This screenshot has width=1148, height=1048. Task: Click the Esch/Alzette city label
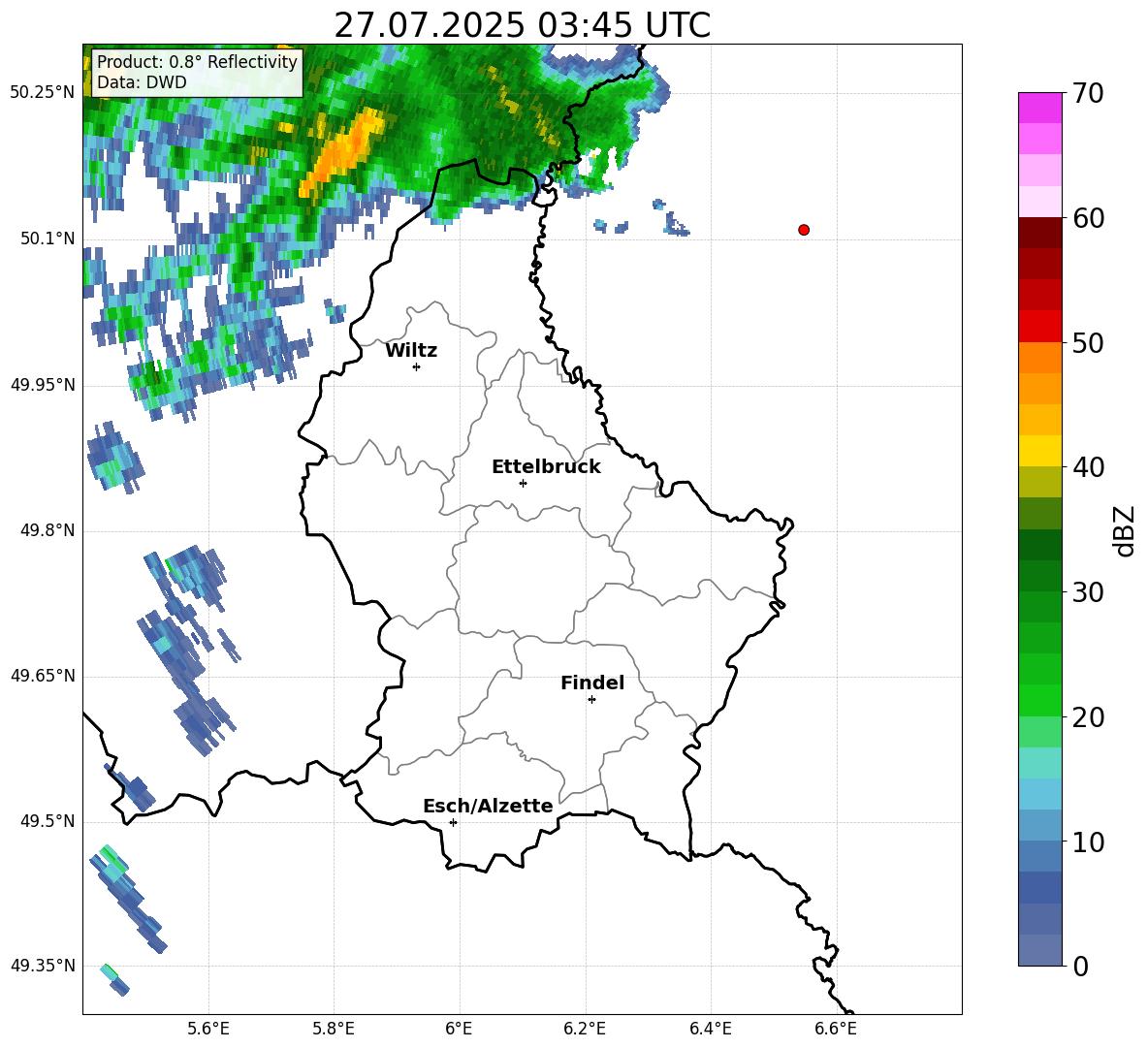[x=488, y=806]
